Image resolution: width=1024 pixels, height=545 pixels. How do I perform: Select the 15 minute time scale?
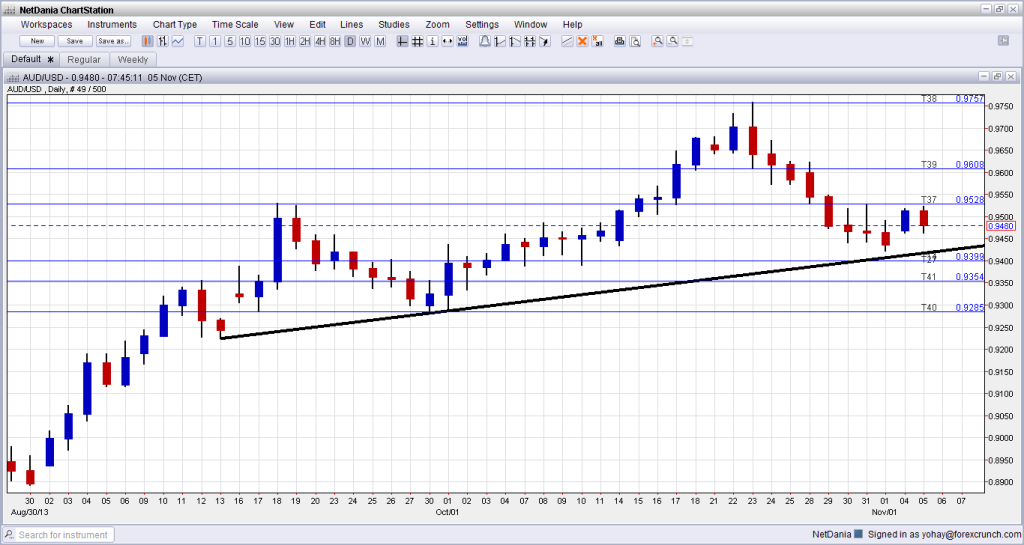click(x=260, y=41)
